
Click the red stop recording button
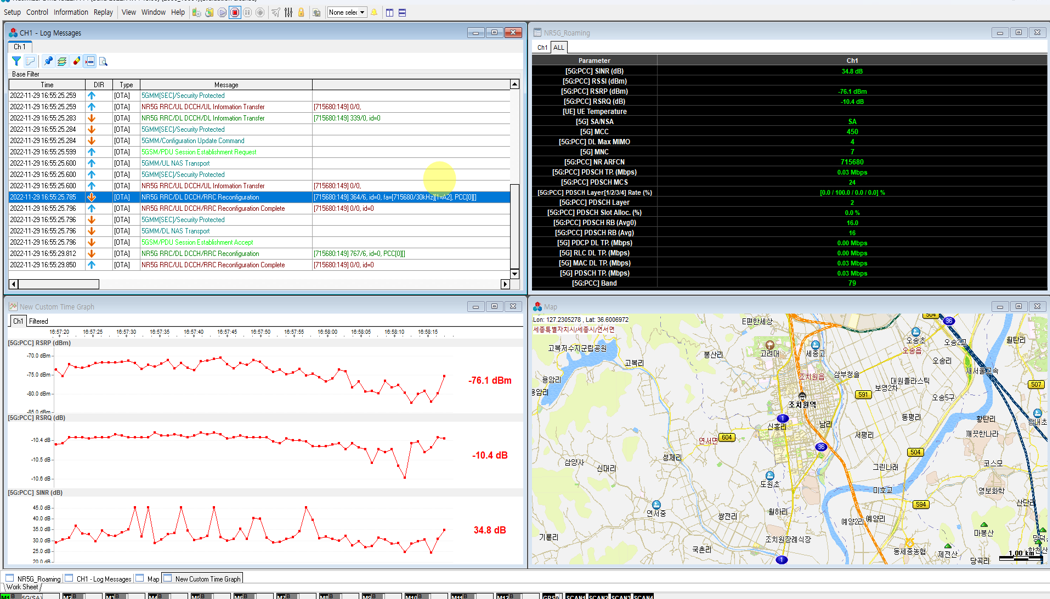pos(235,13)
